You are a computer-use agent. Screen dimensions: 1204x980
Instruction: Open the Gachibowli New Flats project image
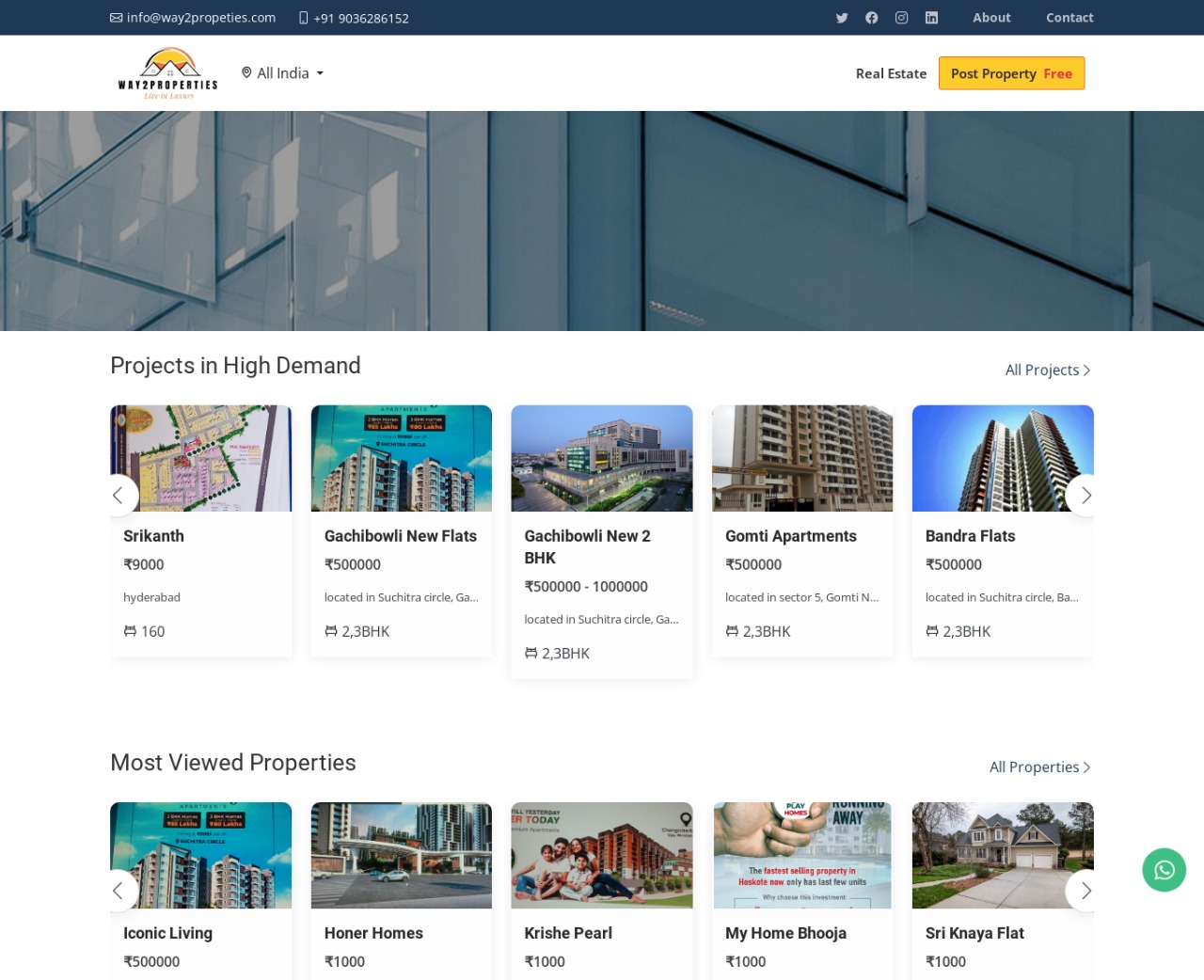tap(402, 458)
